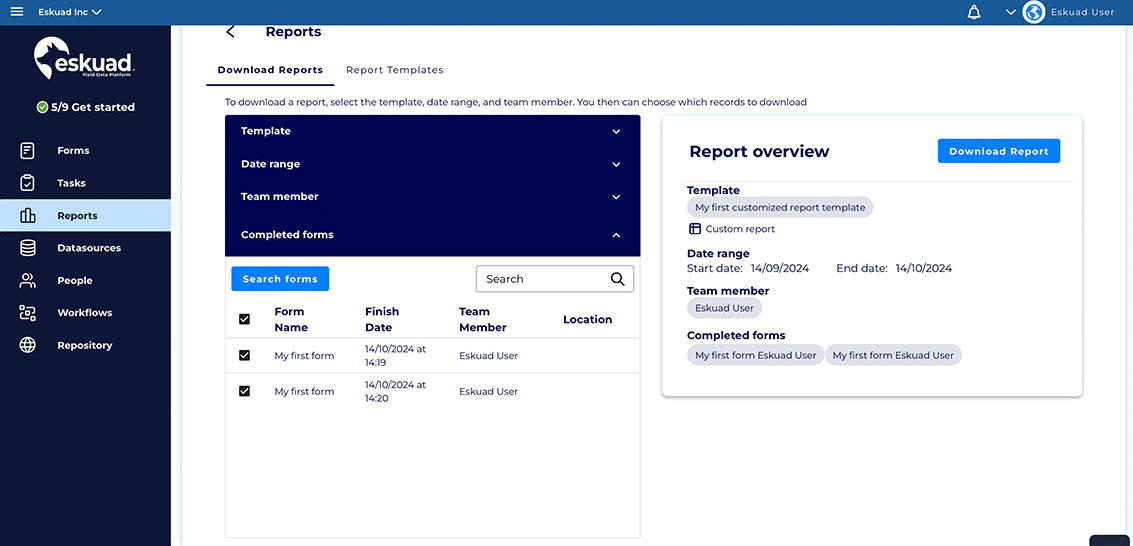
Task: Click the Forms sidebar icon
Action: coord(28,151)
